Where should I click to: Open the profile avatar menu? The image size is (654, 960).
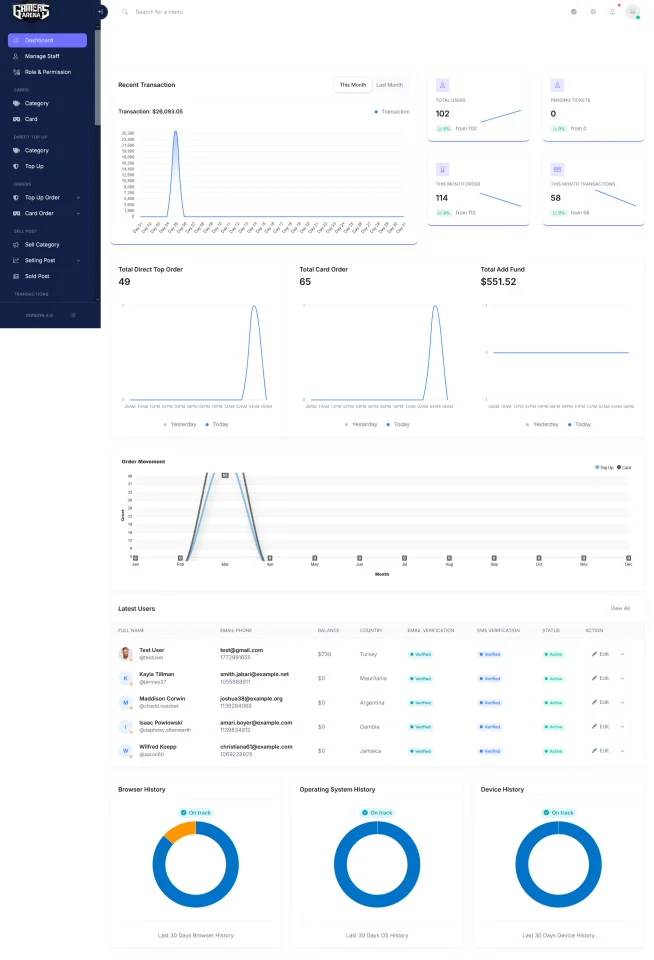pyautogui.click(x=633, y=12)
